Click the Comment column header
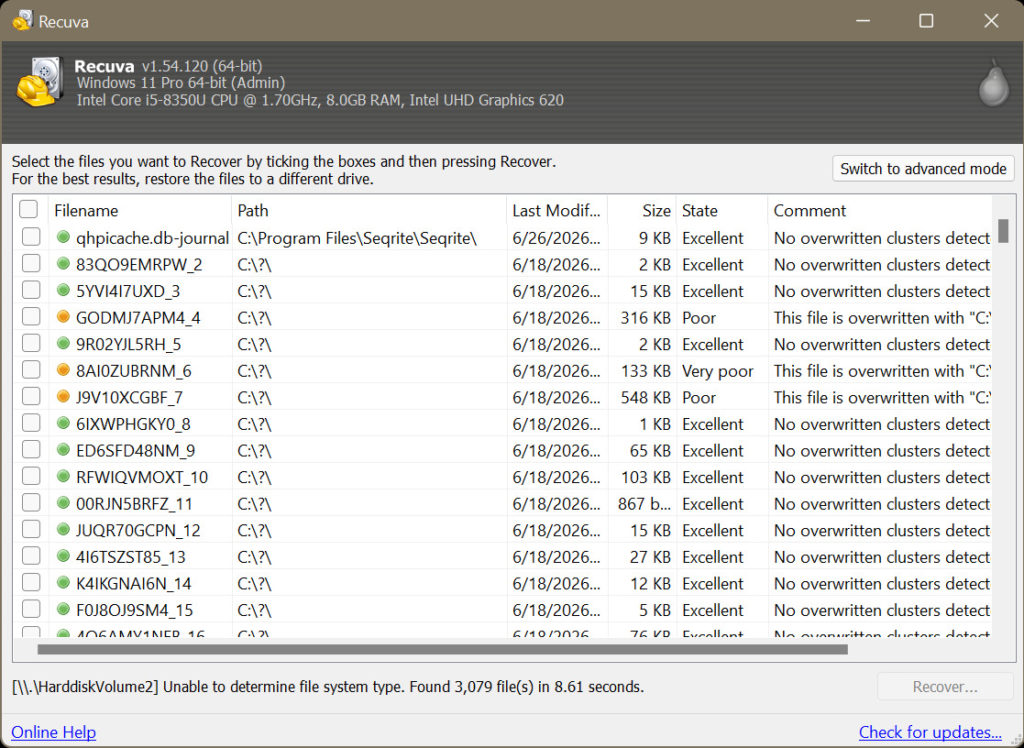Viewport: 1024px width, 748px height. [x=880, y=210]
